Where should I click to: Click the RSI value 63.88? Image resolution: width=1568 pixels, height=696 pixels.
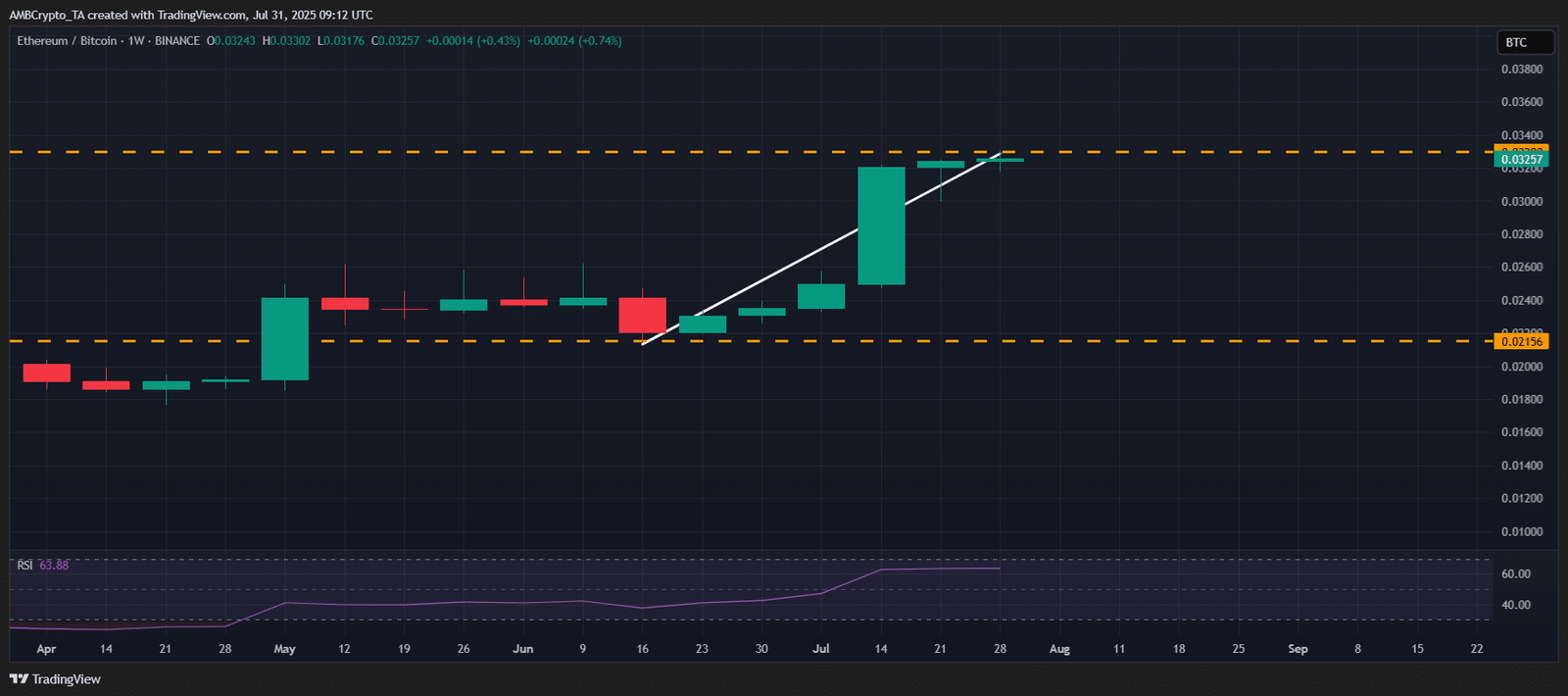(54, 566)
